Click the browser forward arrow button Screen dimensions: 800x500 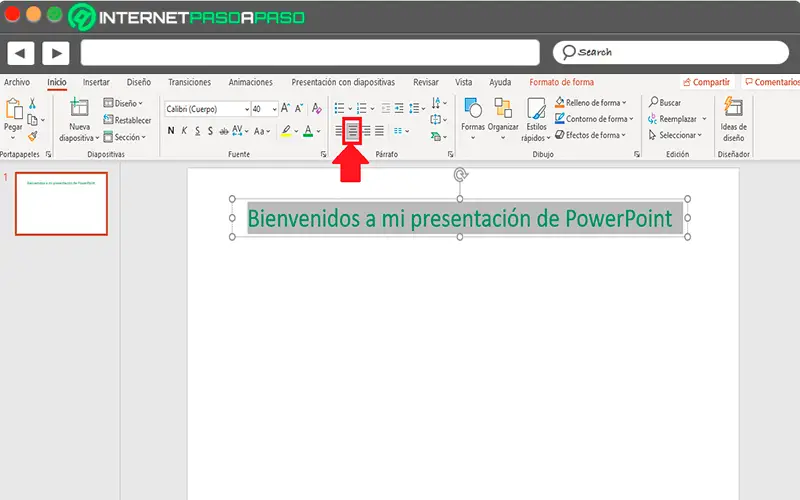[x=56, y=53]
